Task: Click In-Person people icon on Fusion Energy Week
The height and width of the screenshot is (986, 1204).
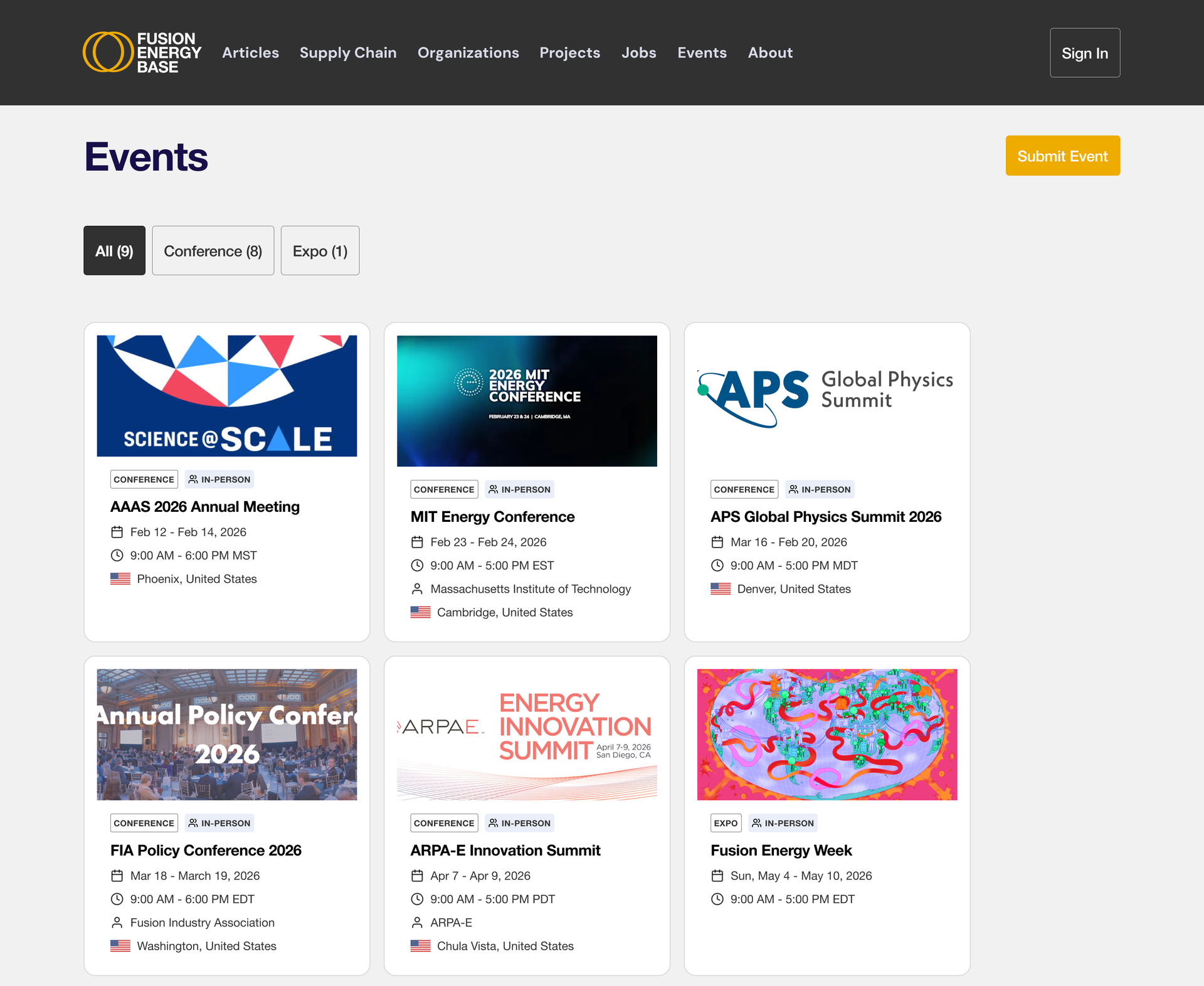Action: (757, 824)
